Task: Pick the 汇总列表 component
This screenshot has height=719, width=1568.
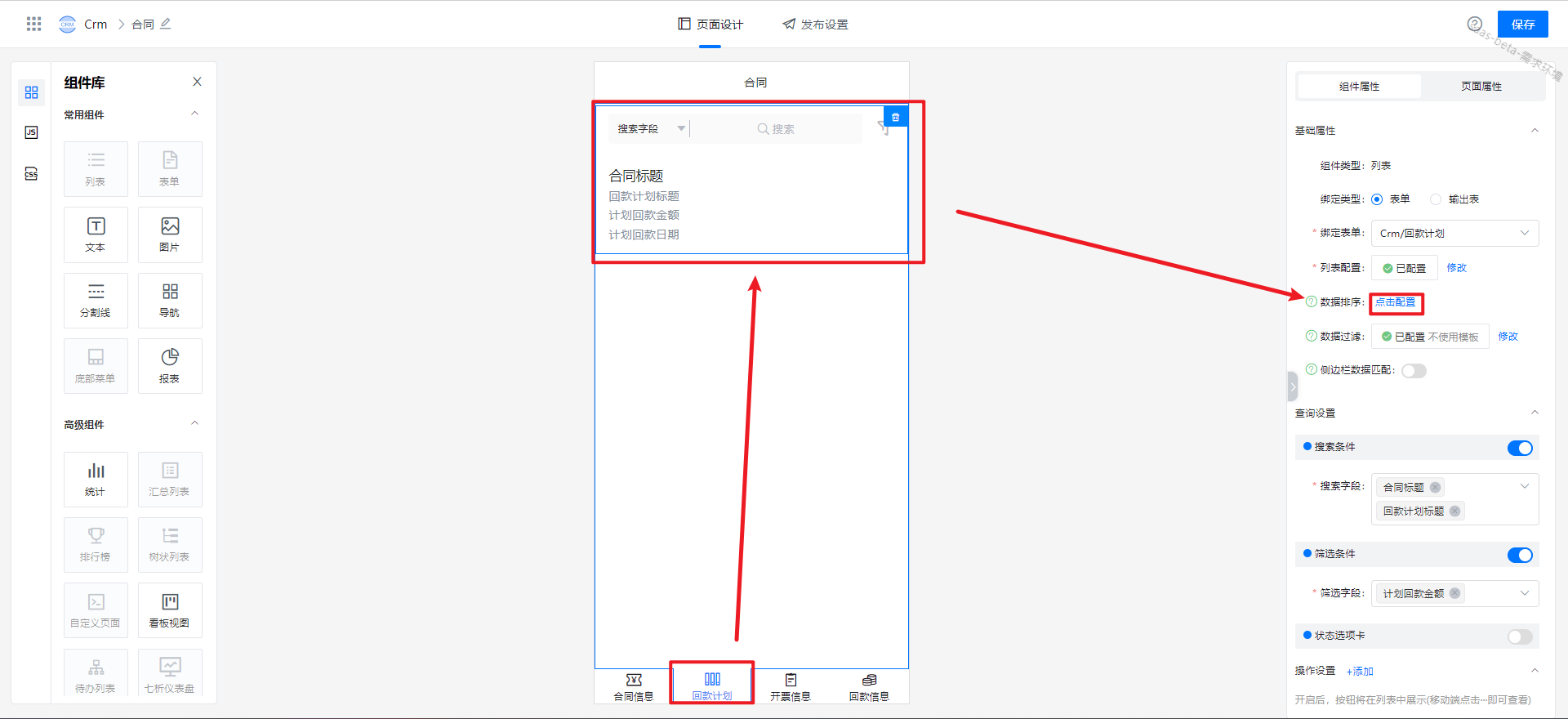Action: click(170, 480)
